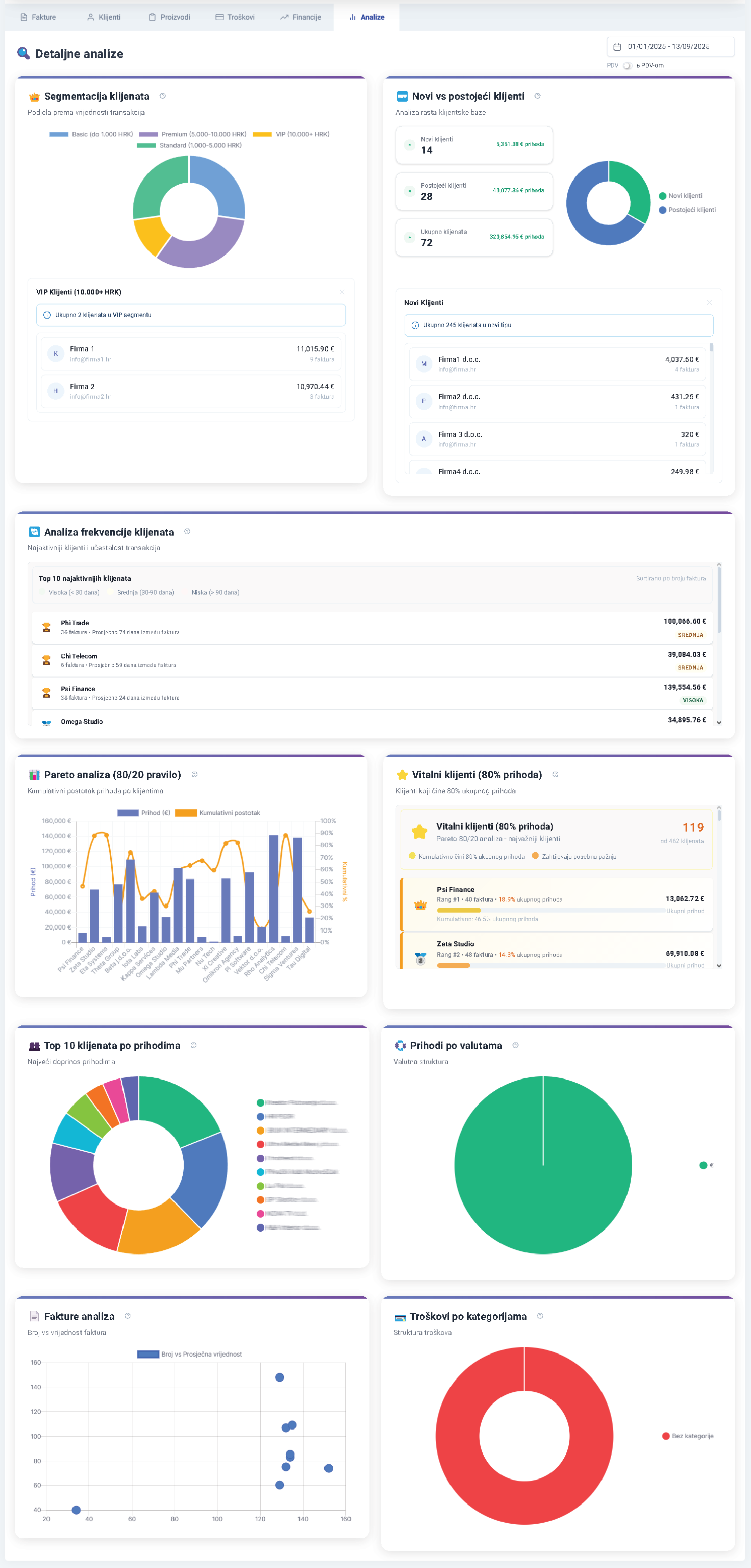
Task: Select the Phi Trade row
Action: [372, 628]
